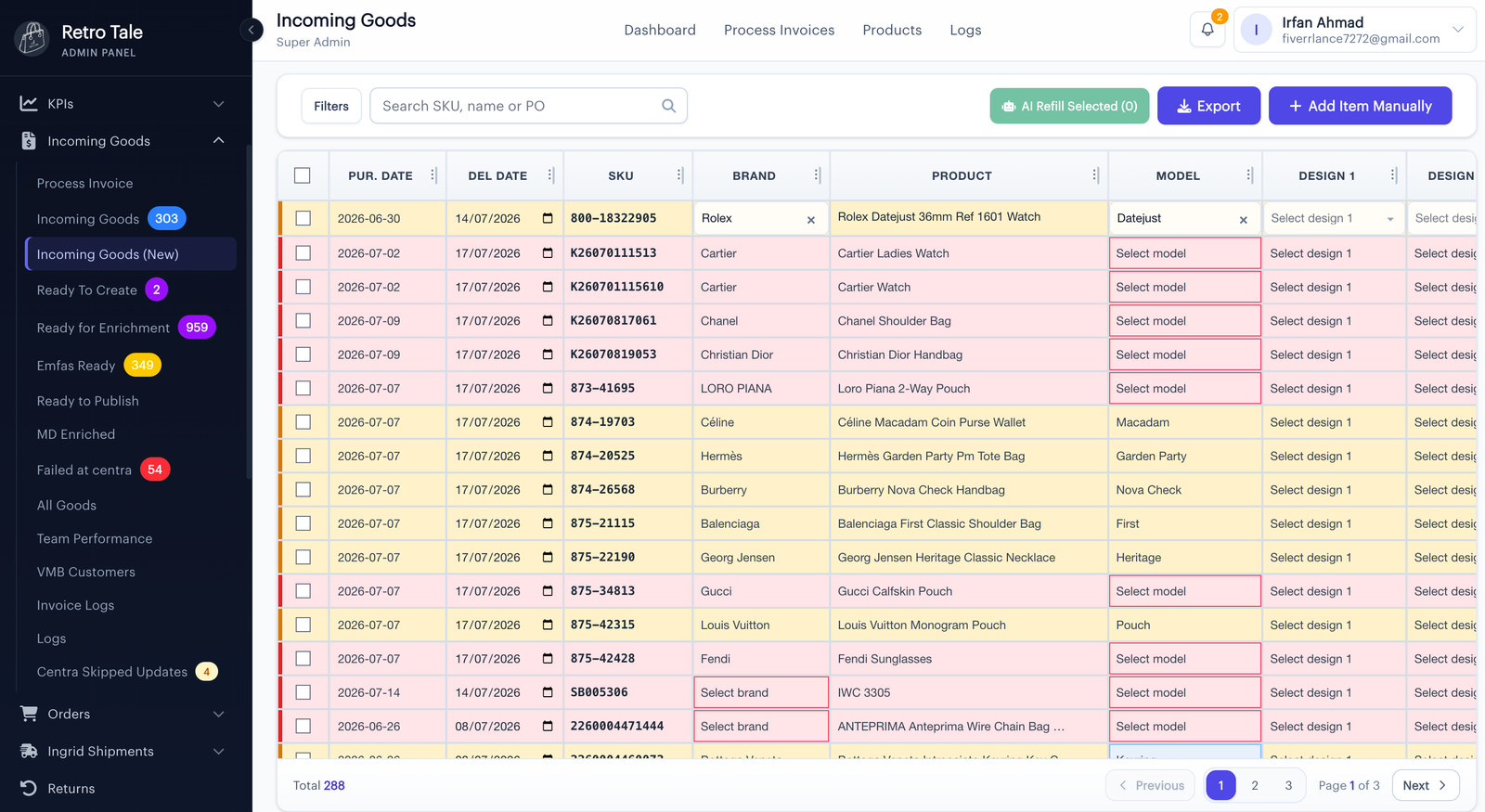Collapse the Incoming Goods sidebar section
Viewport: 1485px width, 812px height.
(x=219, y=141)
